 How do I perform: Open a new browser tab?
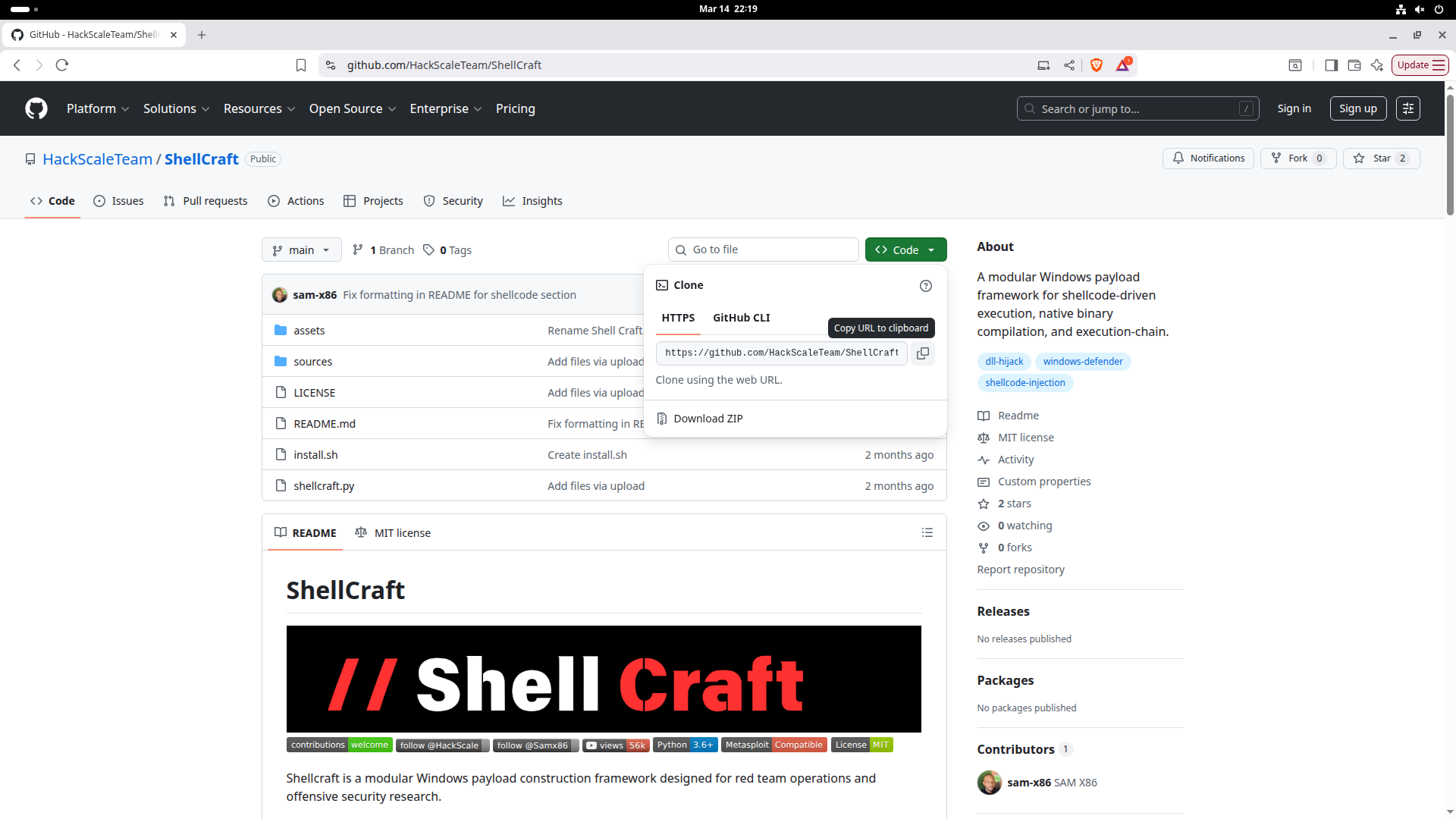click(202, 35)
